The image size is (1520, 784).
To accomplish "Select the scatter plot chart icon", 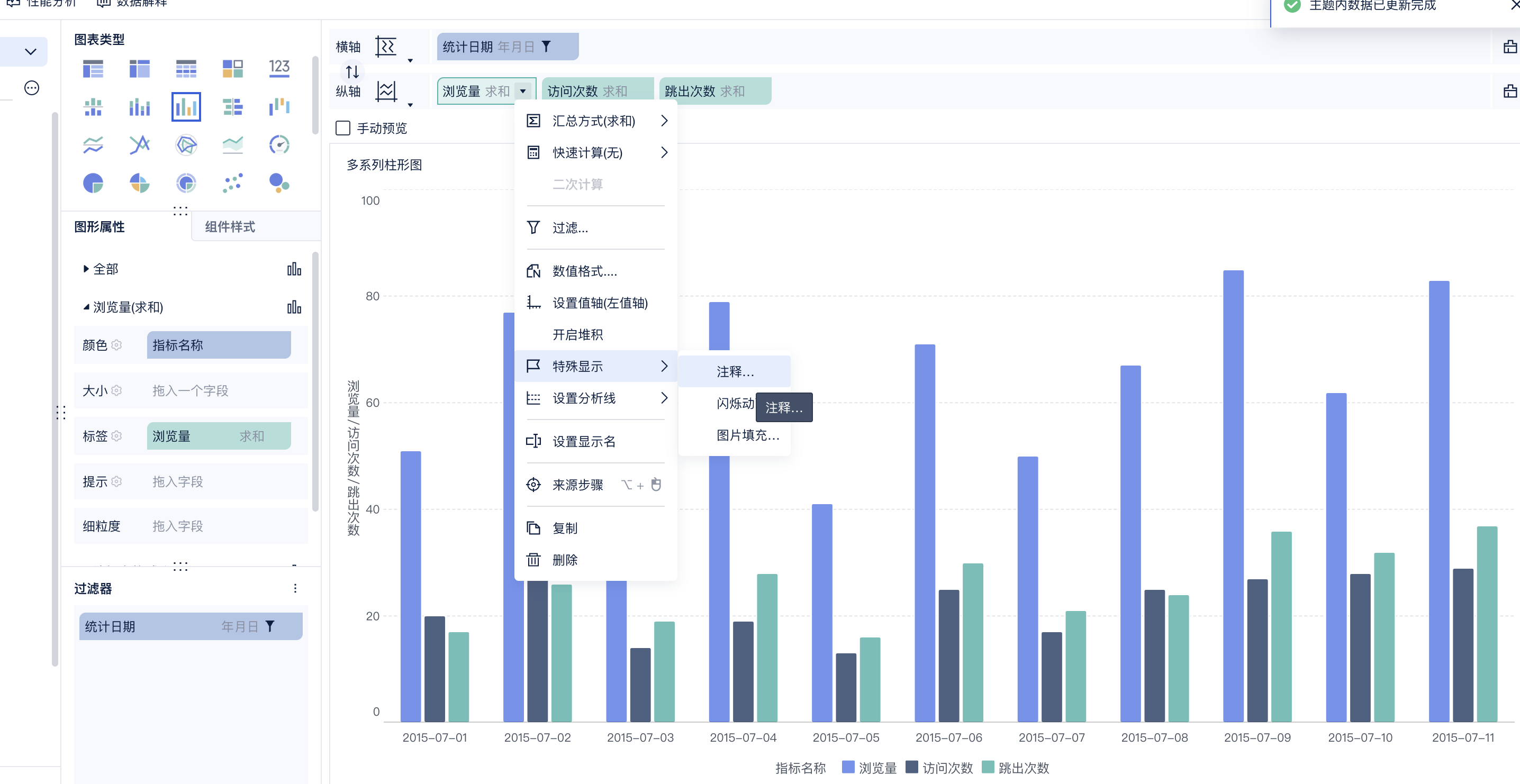I will pyautogui.click(x=232, y=184).
